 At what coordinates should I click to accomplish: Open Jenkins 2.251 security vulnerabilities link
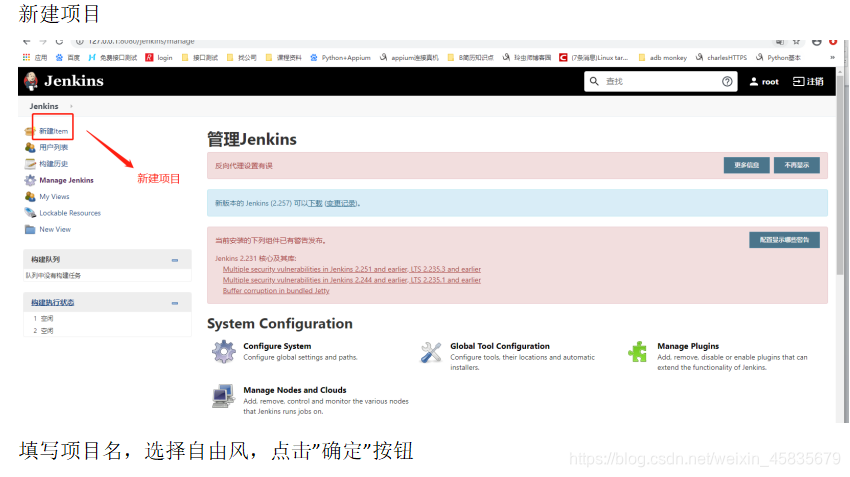(x=352, y=269)
